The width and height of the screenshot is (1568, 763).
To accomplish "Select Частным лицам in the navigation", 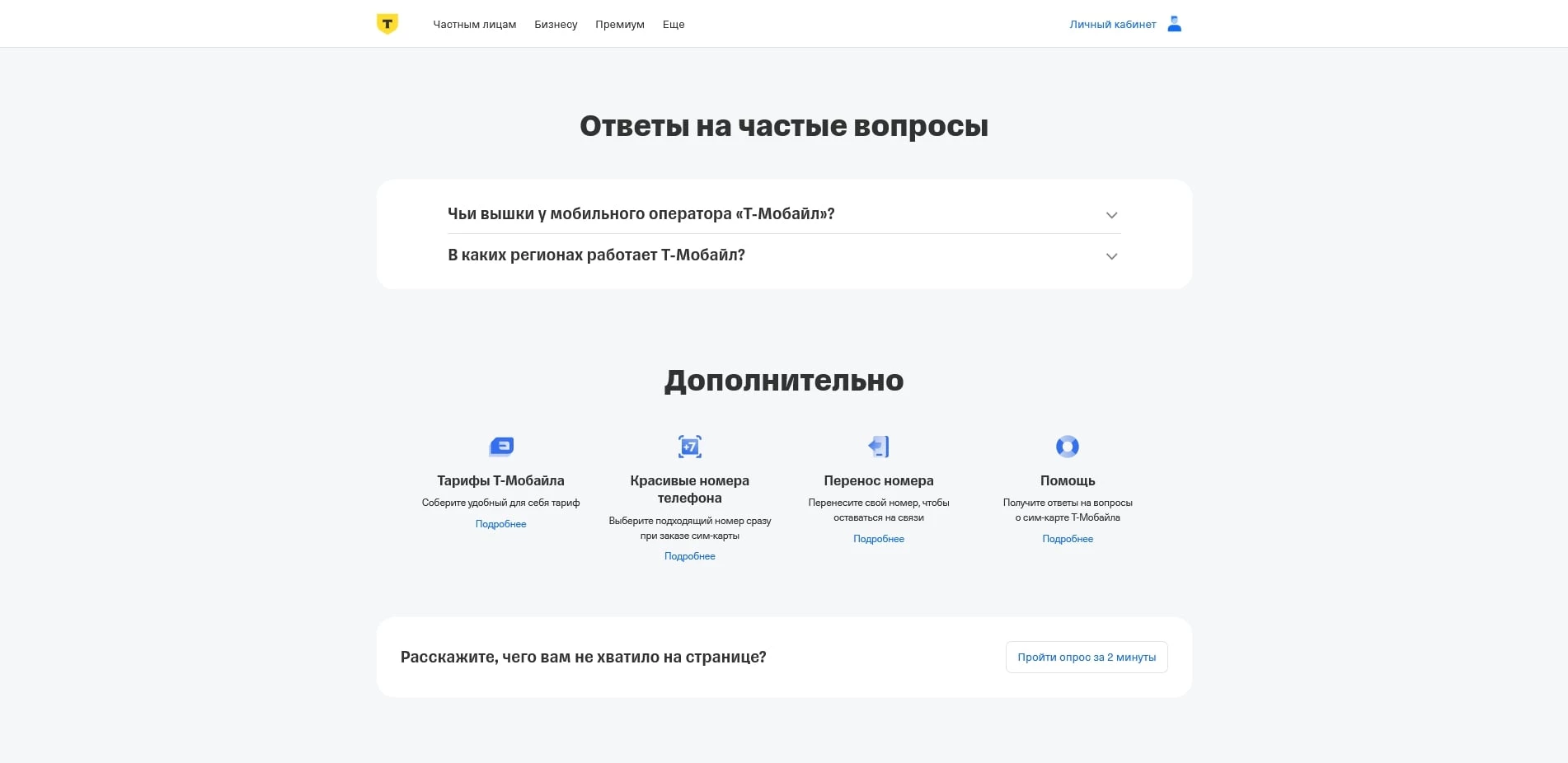I will 475,24.
